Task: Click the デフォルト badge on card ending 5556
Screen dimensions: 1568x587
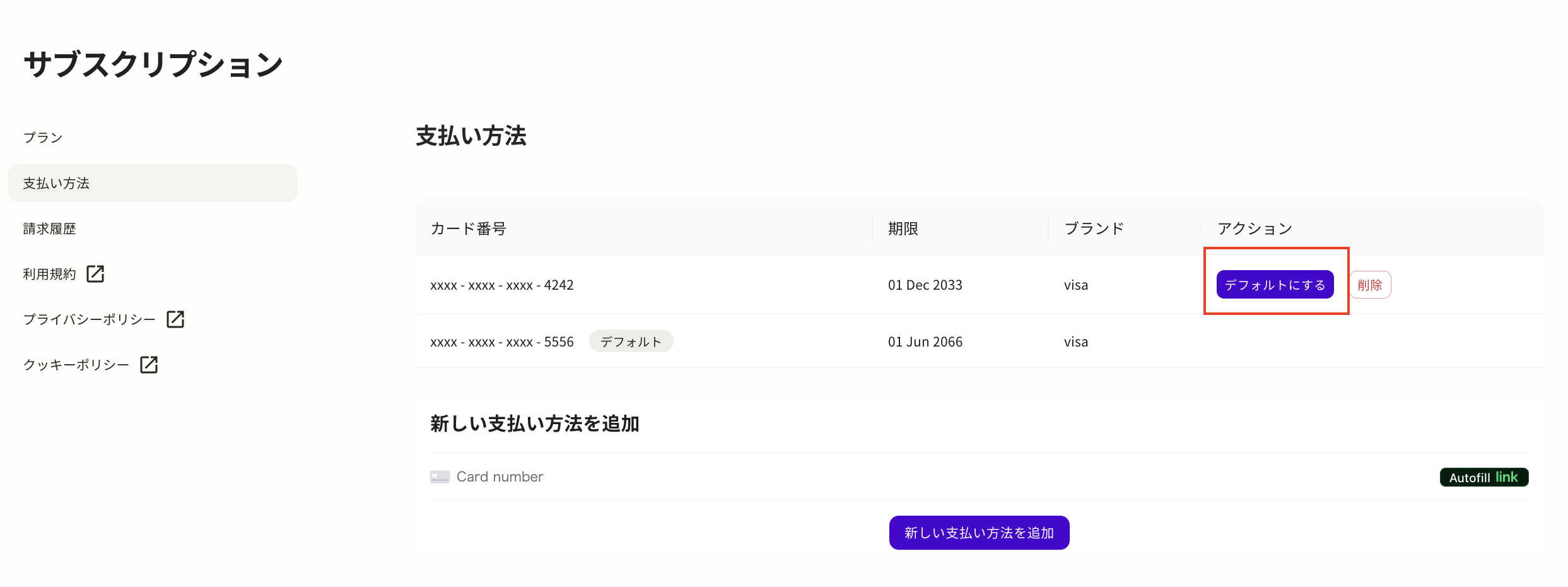Action: 631,341
